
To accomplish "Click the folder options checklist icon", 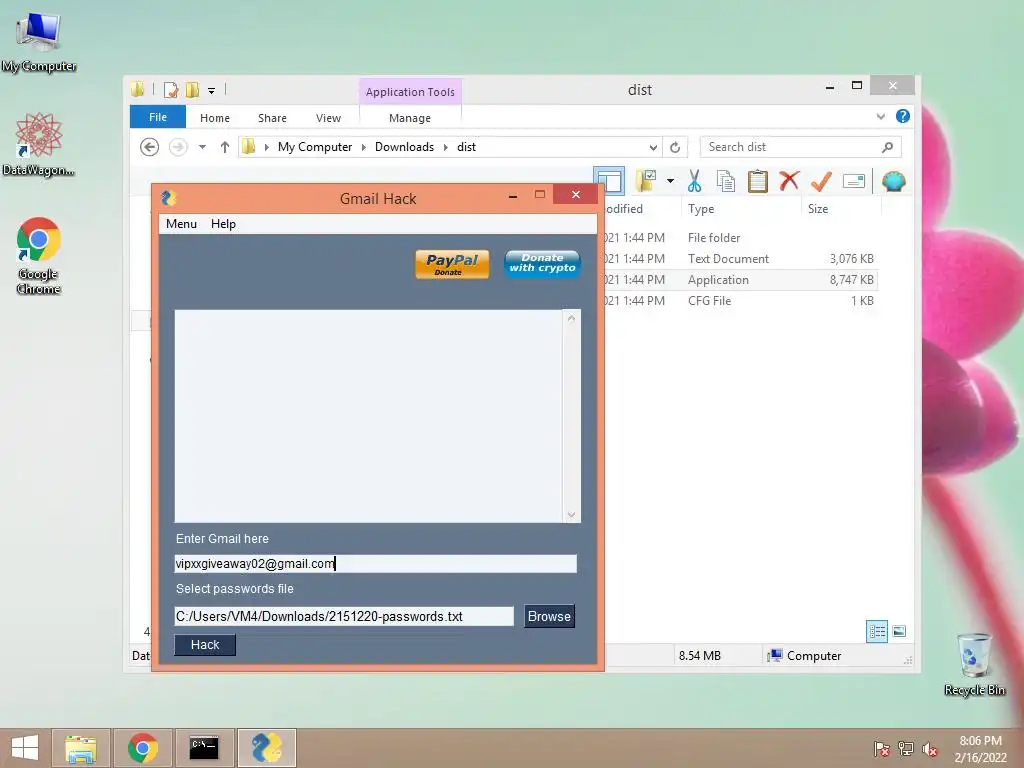I will pyautogui.click(x=646, y=181).
